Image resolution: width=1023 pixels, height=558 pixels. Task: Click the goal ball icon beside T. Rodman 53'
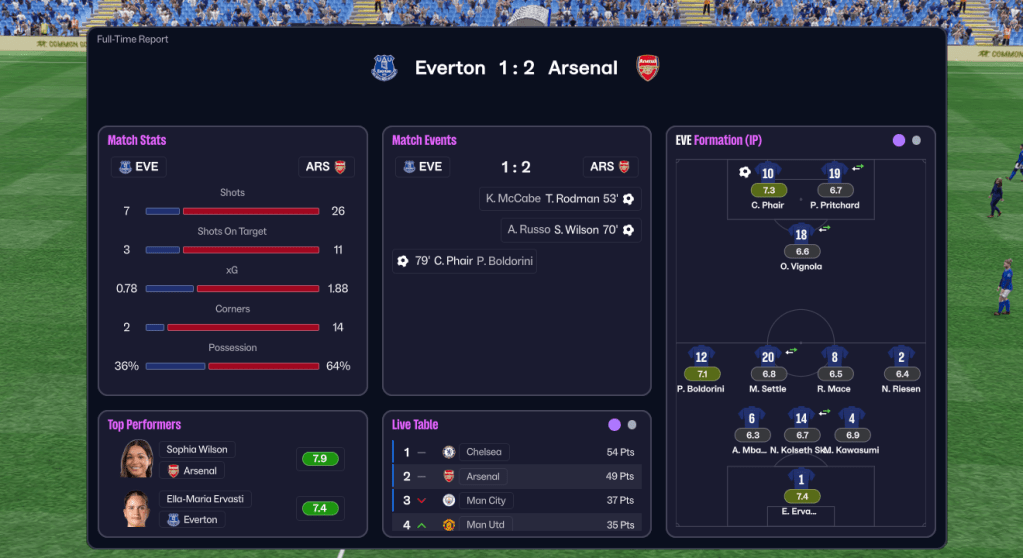coord(628,199)
